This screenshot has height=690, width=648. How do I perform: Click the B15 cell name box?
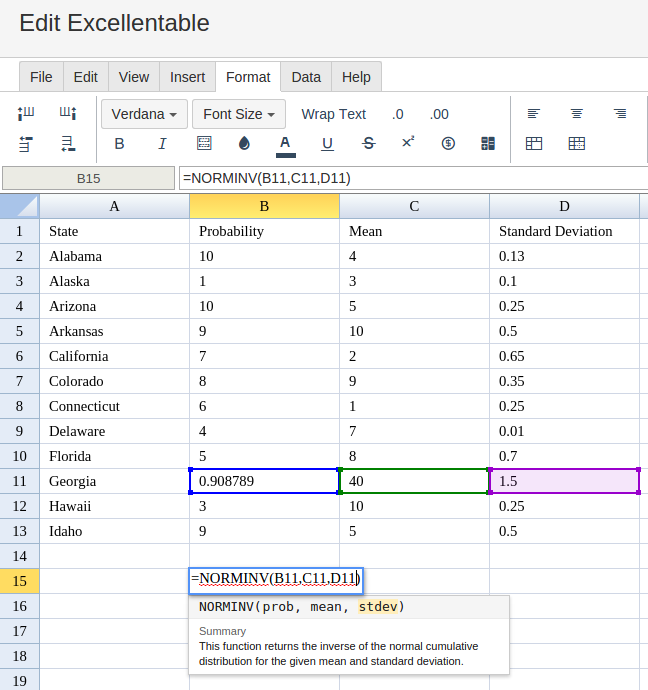(x=88, y=178)
